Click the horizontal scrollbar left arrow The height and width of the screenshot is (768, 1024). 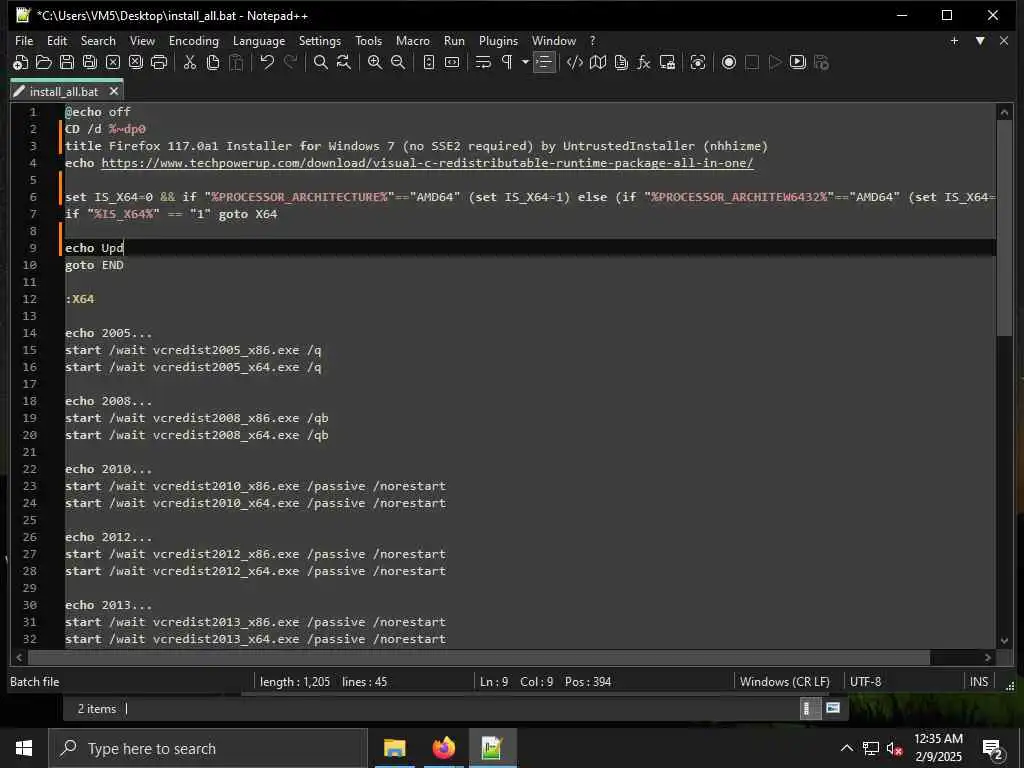(19, 658)
